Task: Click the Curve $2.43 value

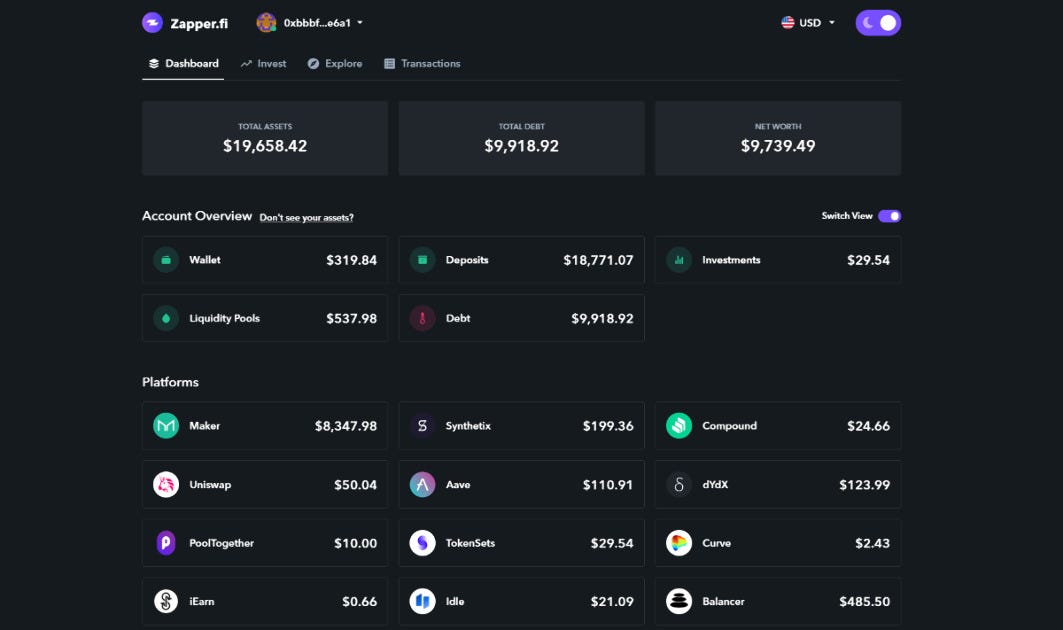Action: pyautogui.click(x=873, y=543)
